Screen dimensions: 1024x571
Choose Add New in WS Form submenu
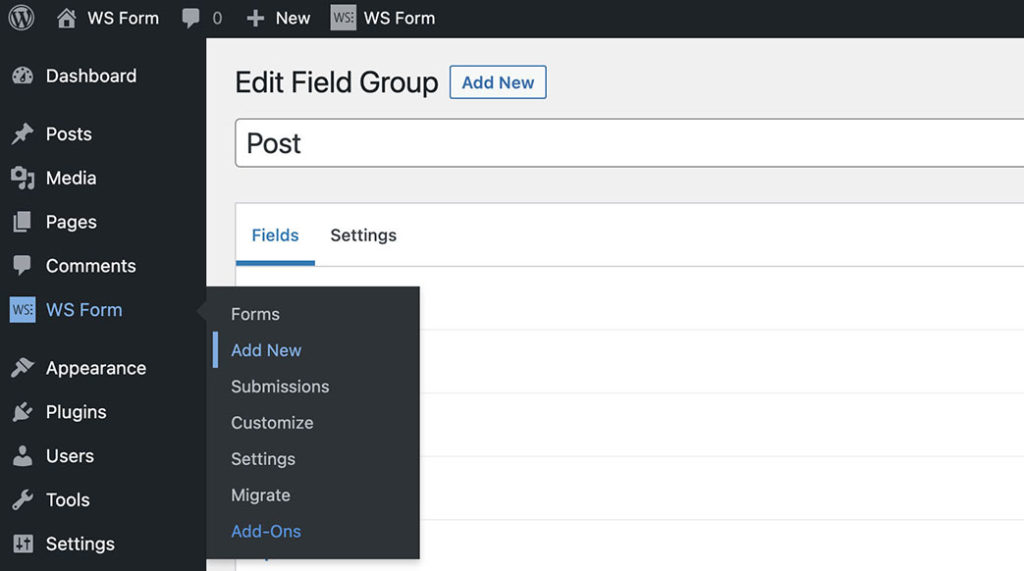pyautogui.click(x=266, y=350)
